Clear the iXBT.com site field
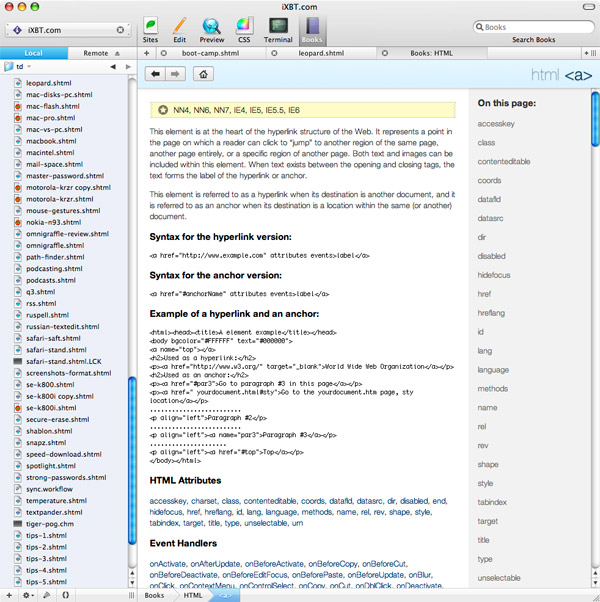Screen dimensions: 600x602 coord(120,30)
